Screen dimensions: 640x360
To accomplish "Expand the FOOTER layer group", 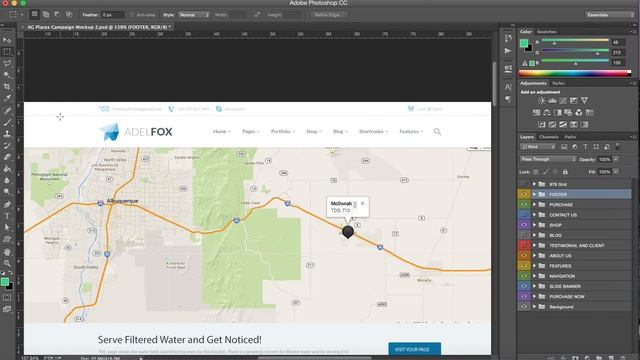I will tap(534, 194).
